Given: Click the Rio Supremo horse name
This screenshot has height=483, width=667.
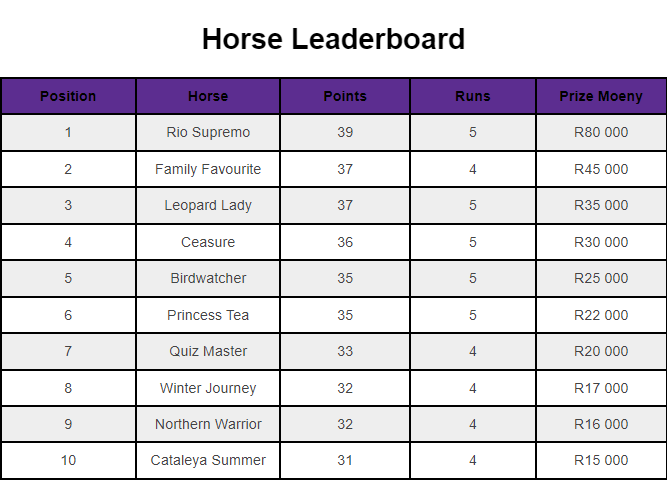Looking at the screenshot, I should pos(208,132).
